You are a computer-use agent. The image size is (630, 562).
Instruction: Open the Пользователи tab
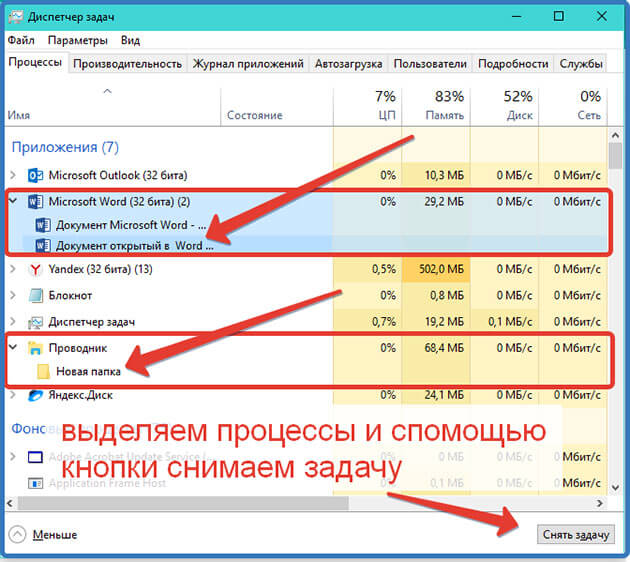pyautogui.click(x=430, y=64)
